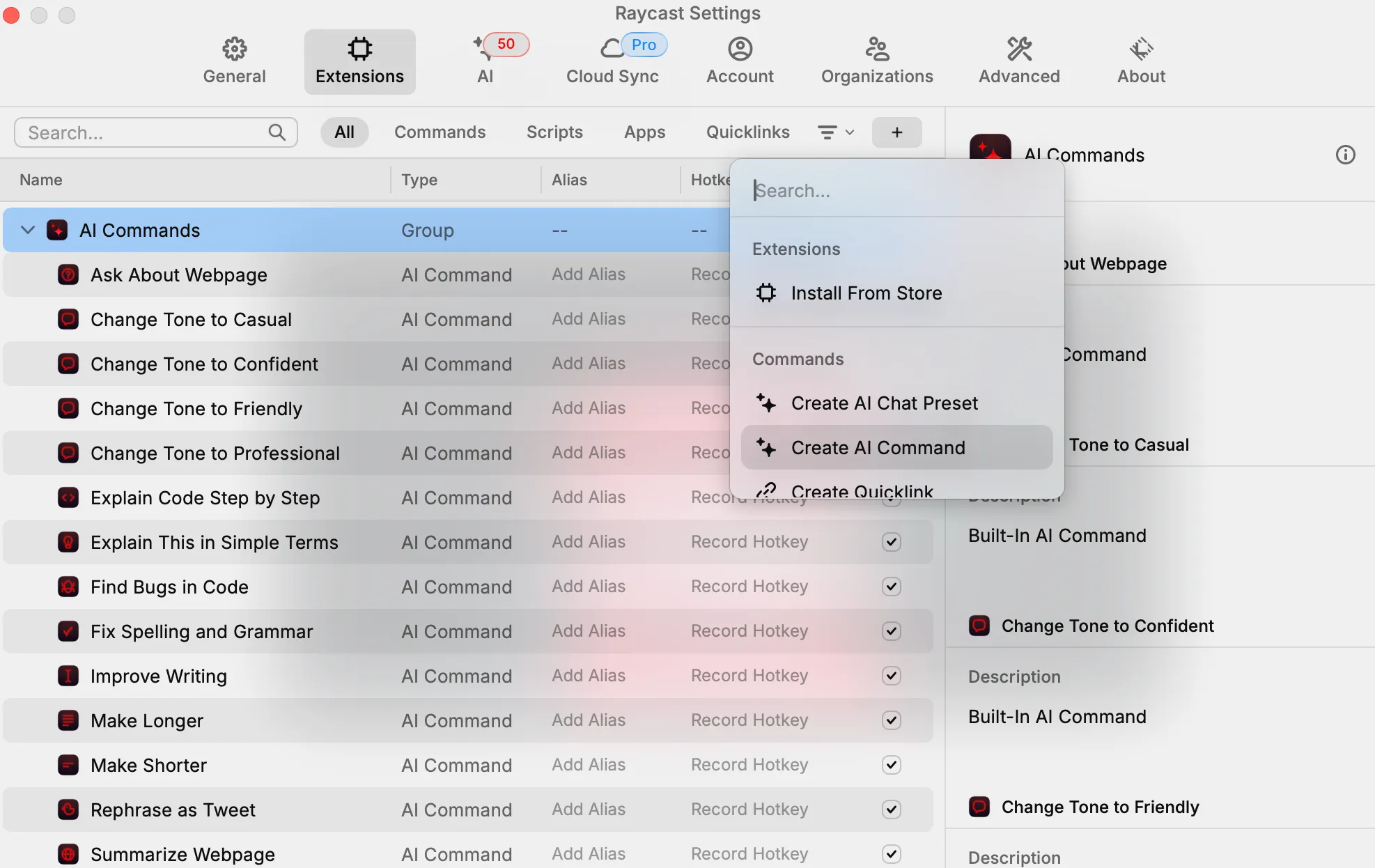The width and height of the screenshot is (1375, 868).
Task: Click the popup menu search field
Action: point(897,190)
